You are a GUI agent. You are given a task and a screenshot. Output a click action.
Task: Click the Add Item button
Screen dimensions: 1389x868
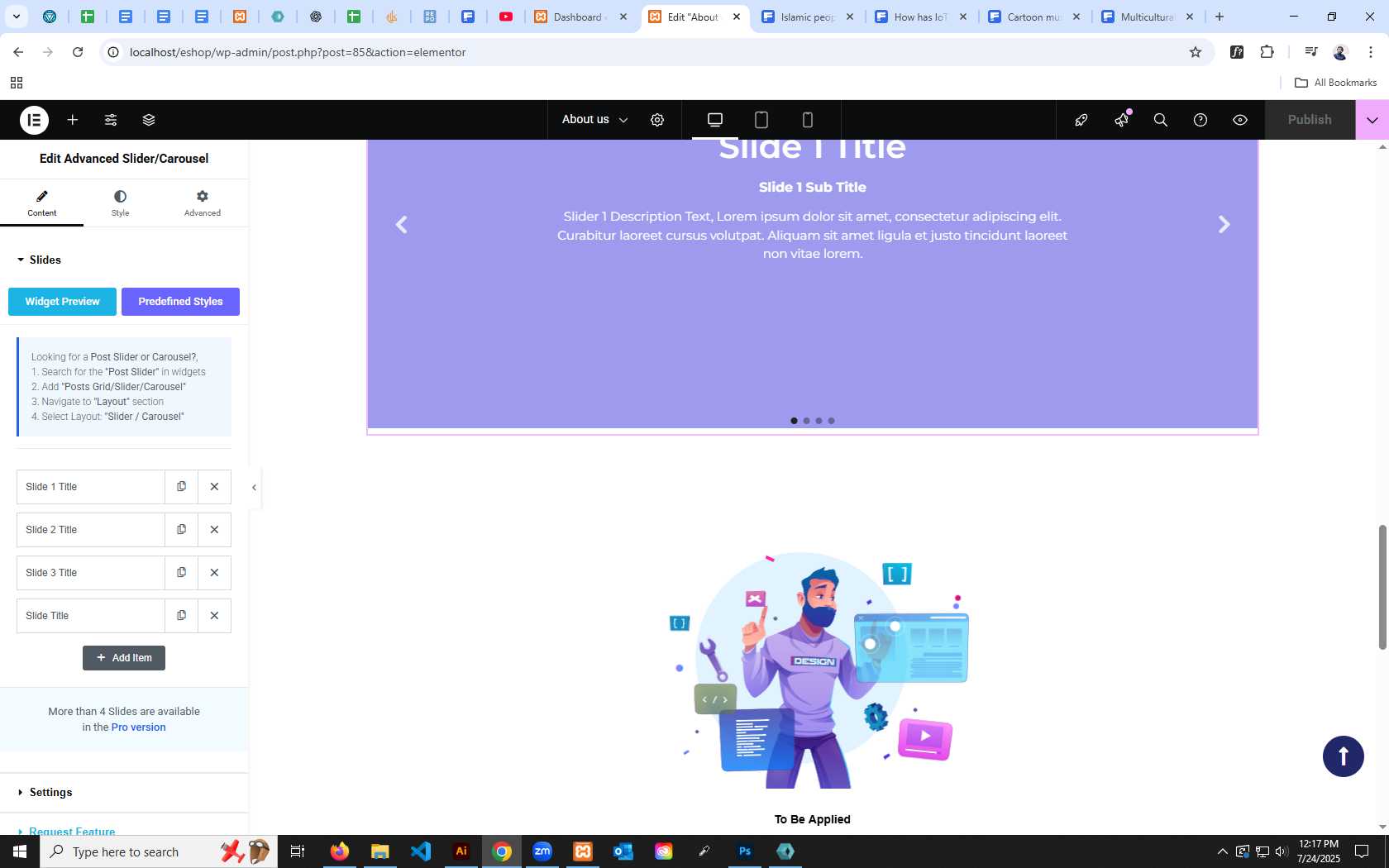click(124, 658)
